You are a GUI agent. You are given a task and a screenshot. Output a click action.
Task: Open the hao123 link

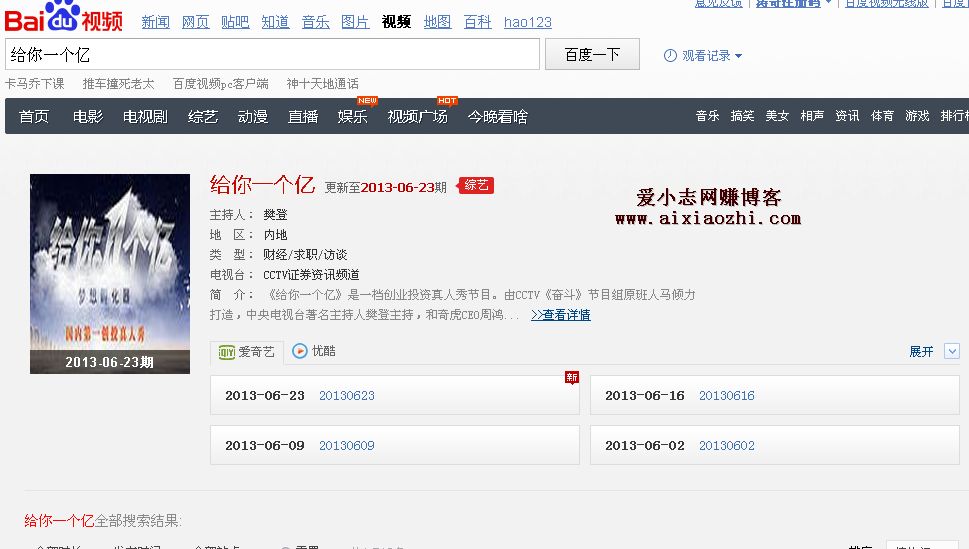click(x=528, y=22)
